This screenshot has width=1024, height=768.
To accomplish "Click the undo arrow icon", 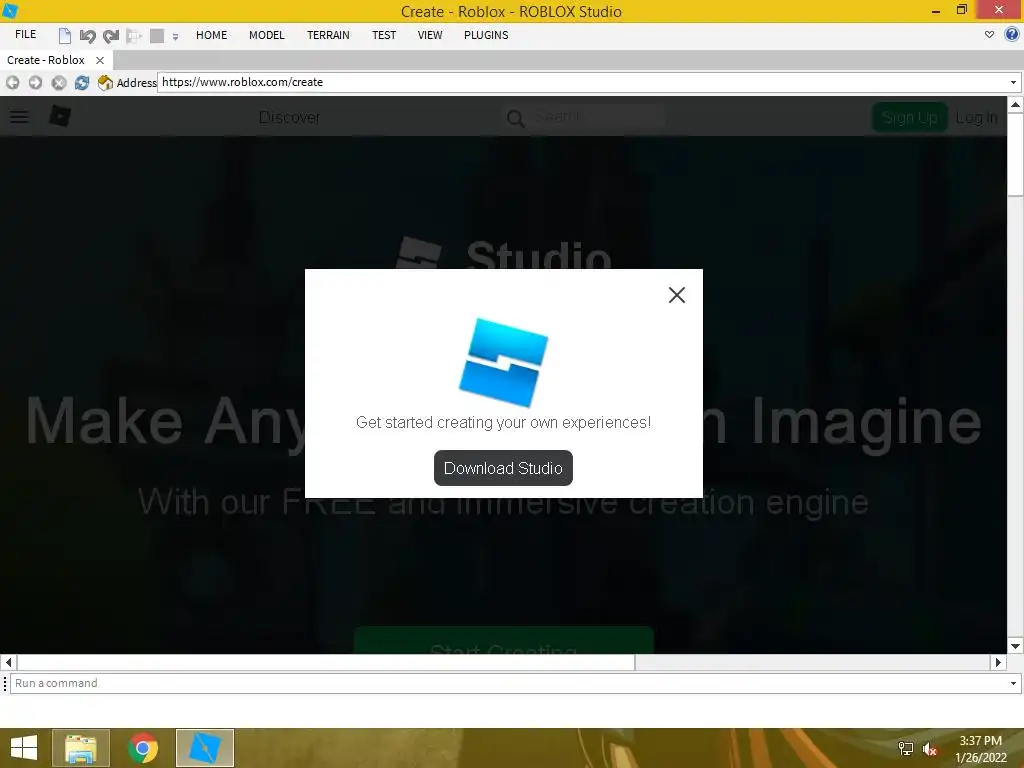I will point(88,36).
